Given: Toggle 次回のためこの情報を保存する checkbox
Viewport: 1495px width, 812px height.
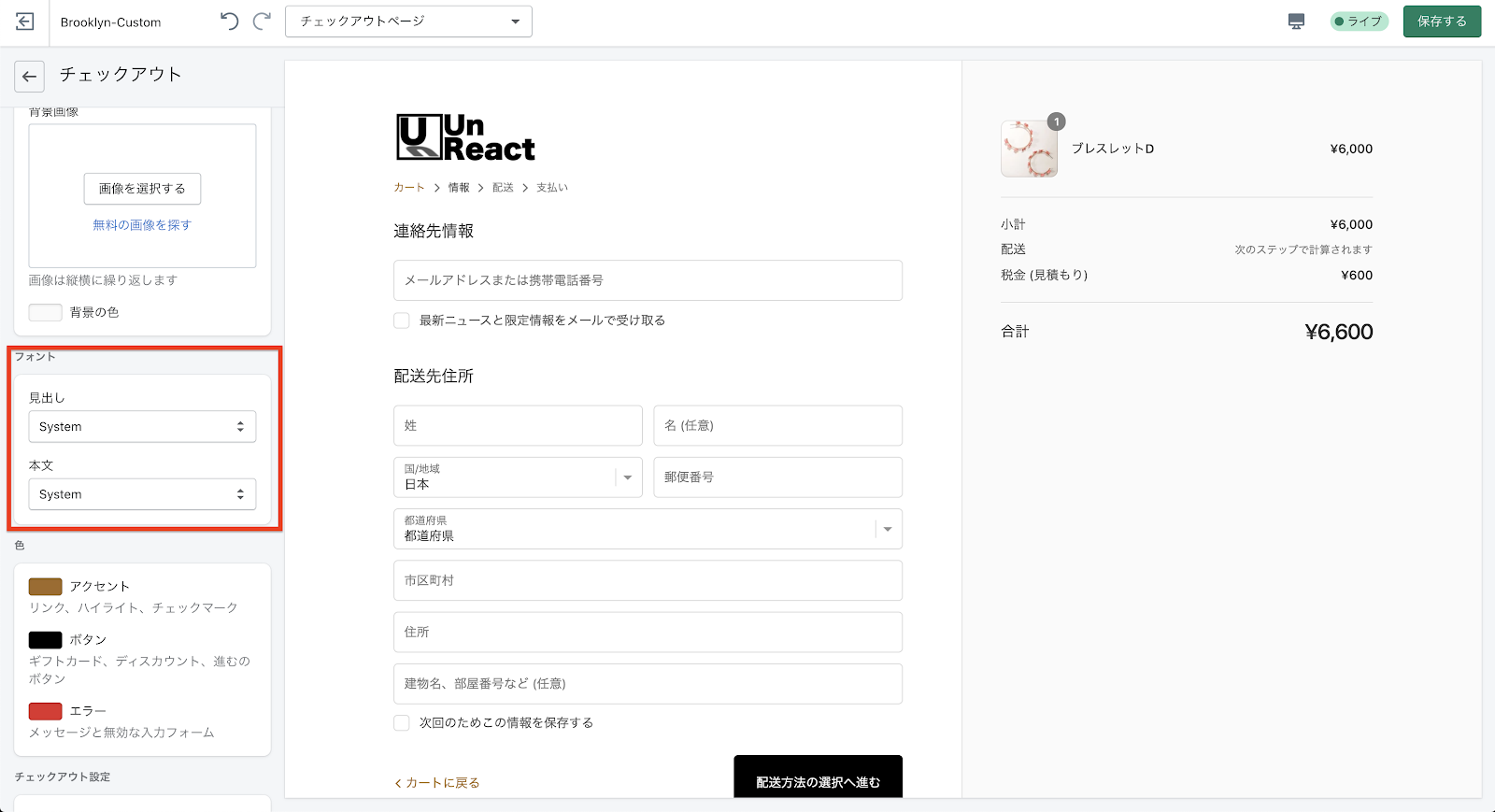Looking at the screenshot, I should [402, 723].
